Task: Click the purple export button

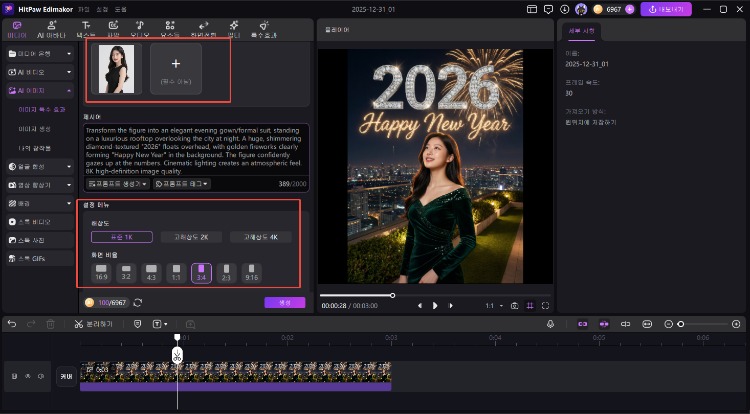Action: tap(666, 9)
